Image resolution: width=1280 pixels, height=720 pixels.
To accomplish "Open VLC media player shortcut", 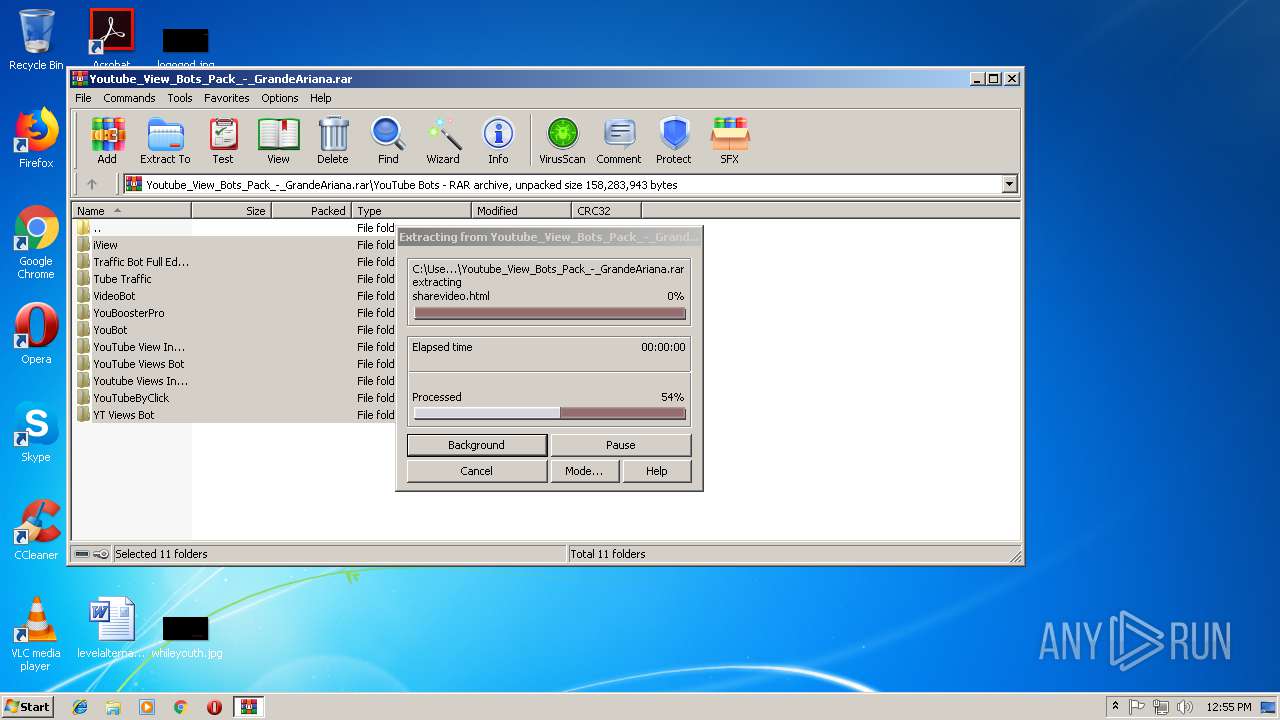I will 36,634.
